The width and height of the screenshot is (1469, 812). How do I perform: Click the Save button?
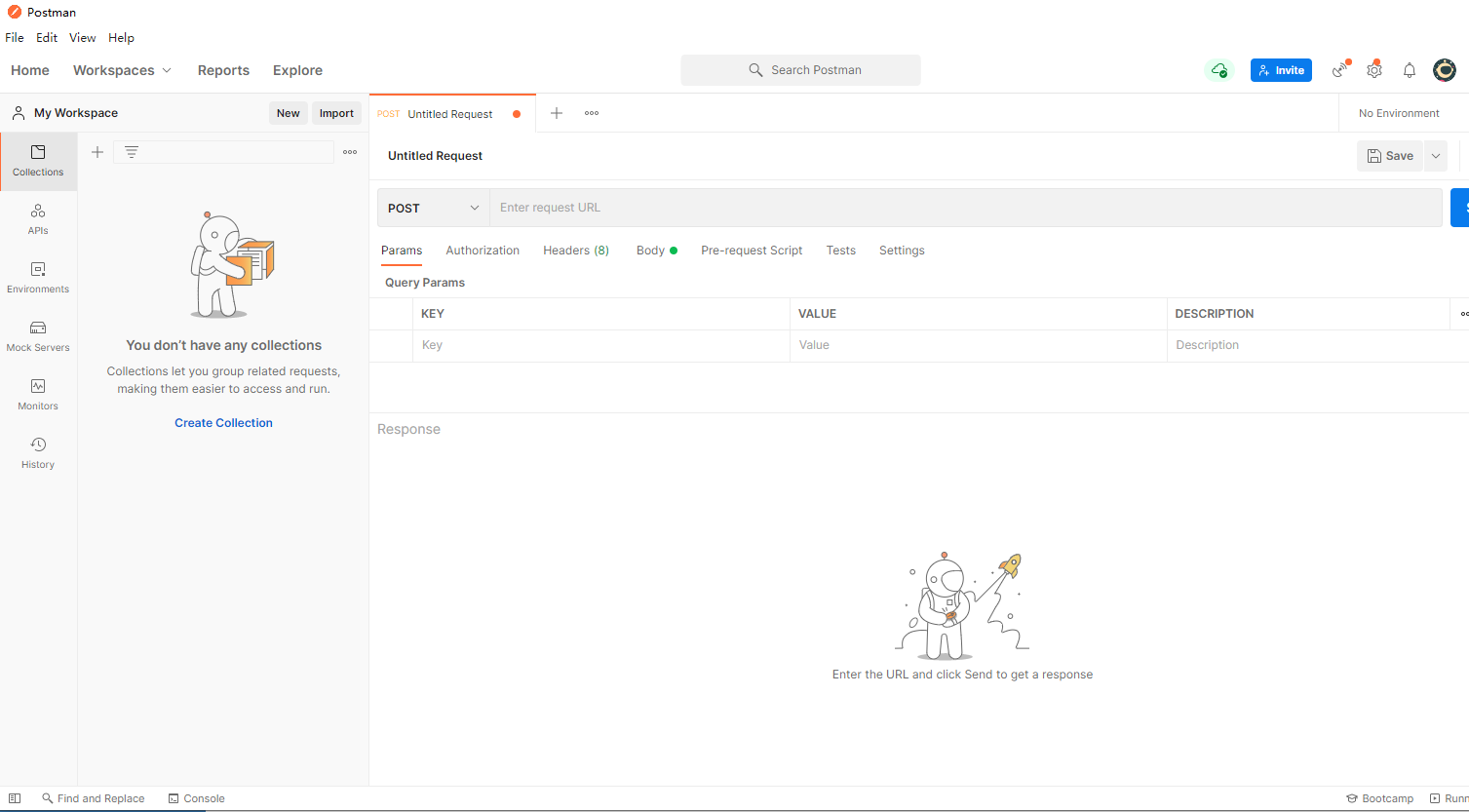[1390, 156]
